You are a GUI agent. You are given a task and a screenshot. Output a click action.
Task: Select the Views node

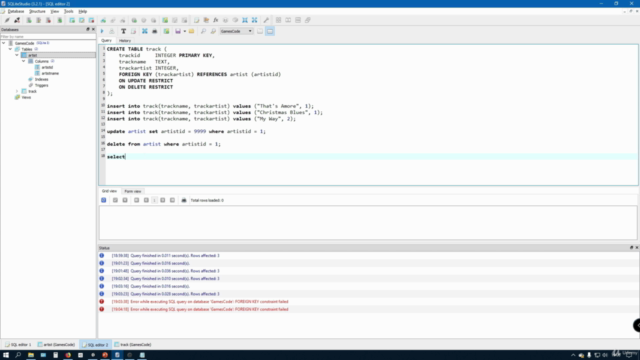click(x=26, y=98)
